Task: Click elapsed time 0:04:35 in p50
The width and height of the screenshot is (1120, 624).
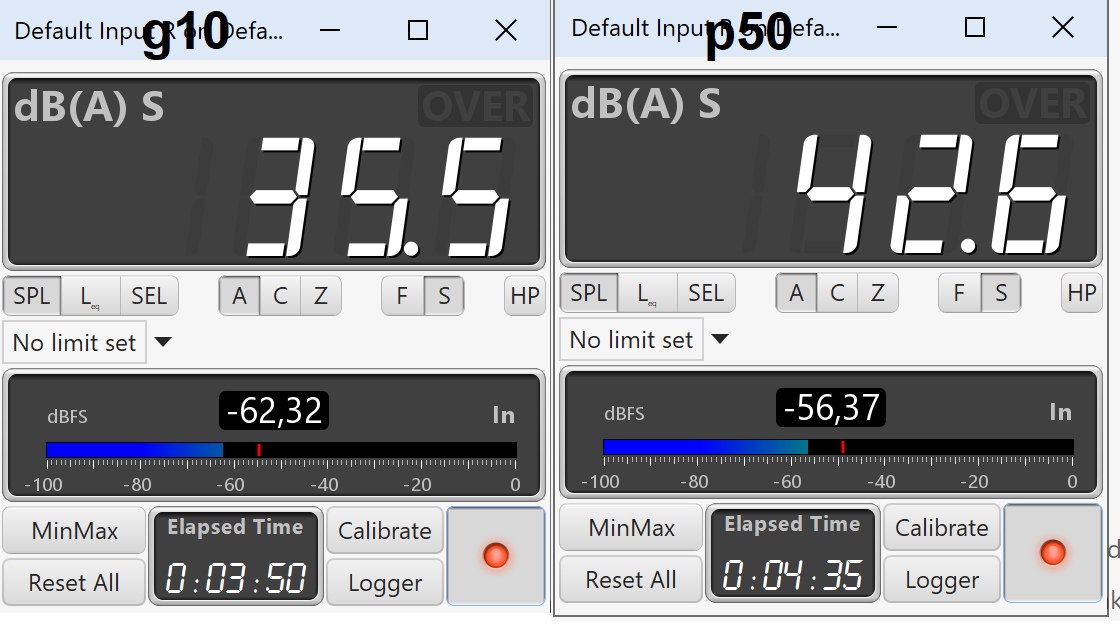Action: (x=793, y=575)
